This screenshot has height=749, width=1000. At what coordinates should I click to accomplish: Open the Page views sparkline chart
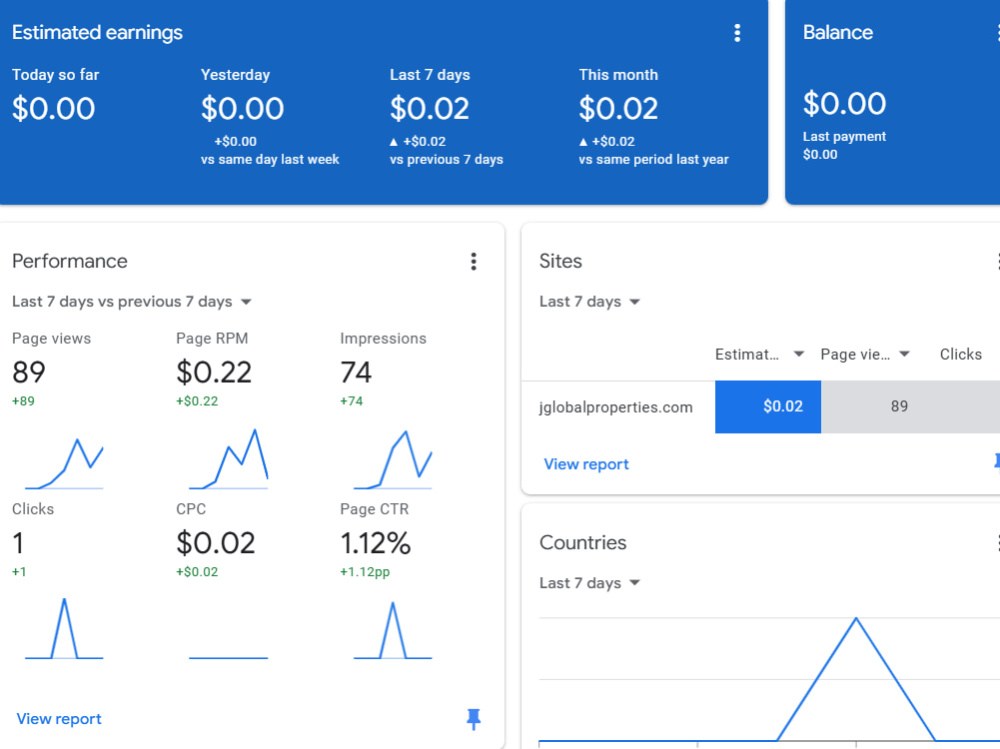tap(64, 463)
